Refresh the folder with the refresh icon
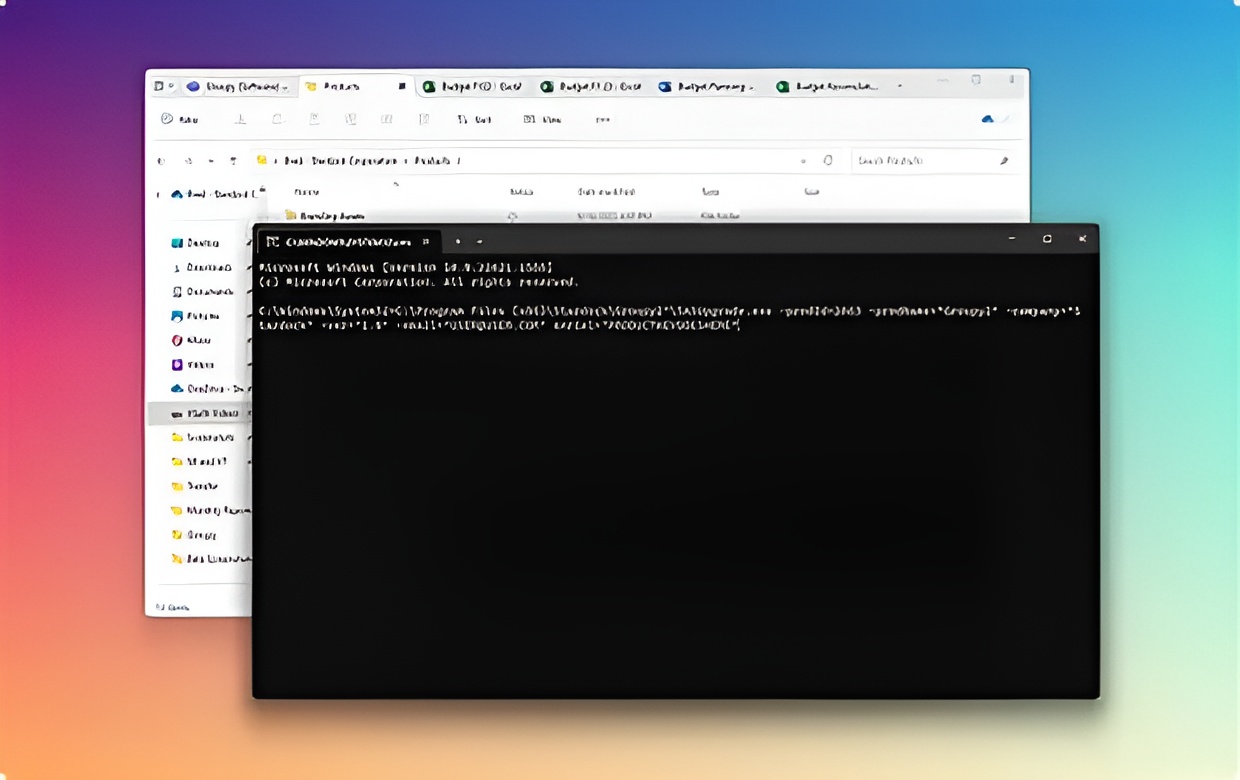Viewport: 1240px width, 780px height. tap(827, 160)
